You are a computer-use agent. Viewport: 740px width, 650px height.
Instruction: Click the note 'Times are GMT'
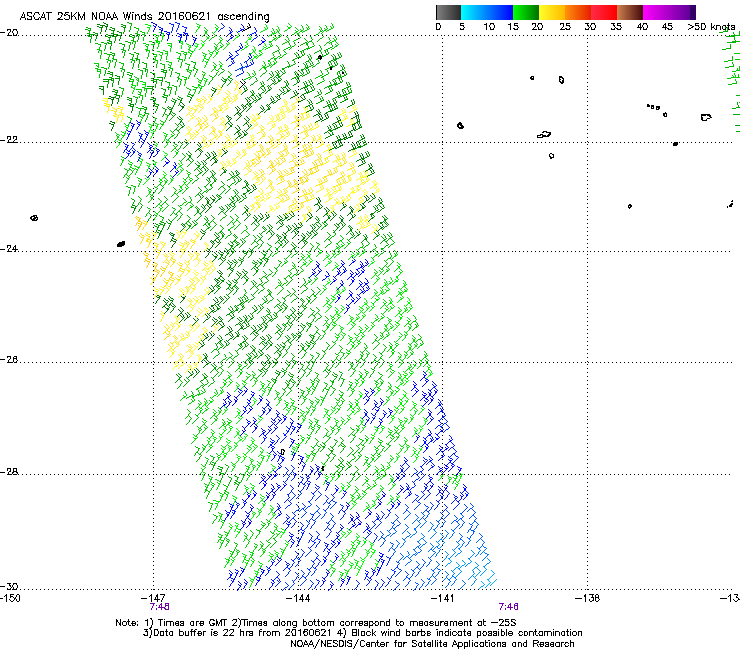[193, 623]
